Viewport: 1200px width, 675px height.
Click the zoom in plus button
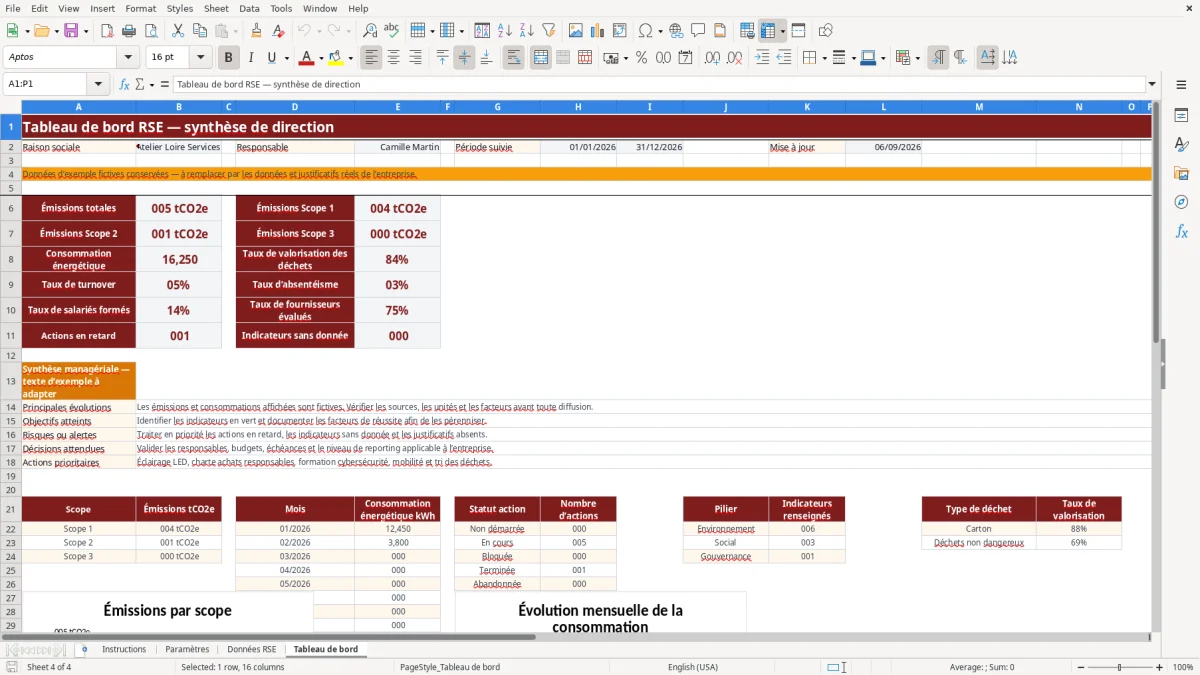1160,667
